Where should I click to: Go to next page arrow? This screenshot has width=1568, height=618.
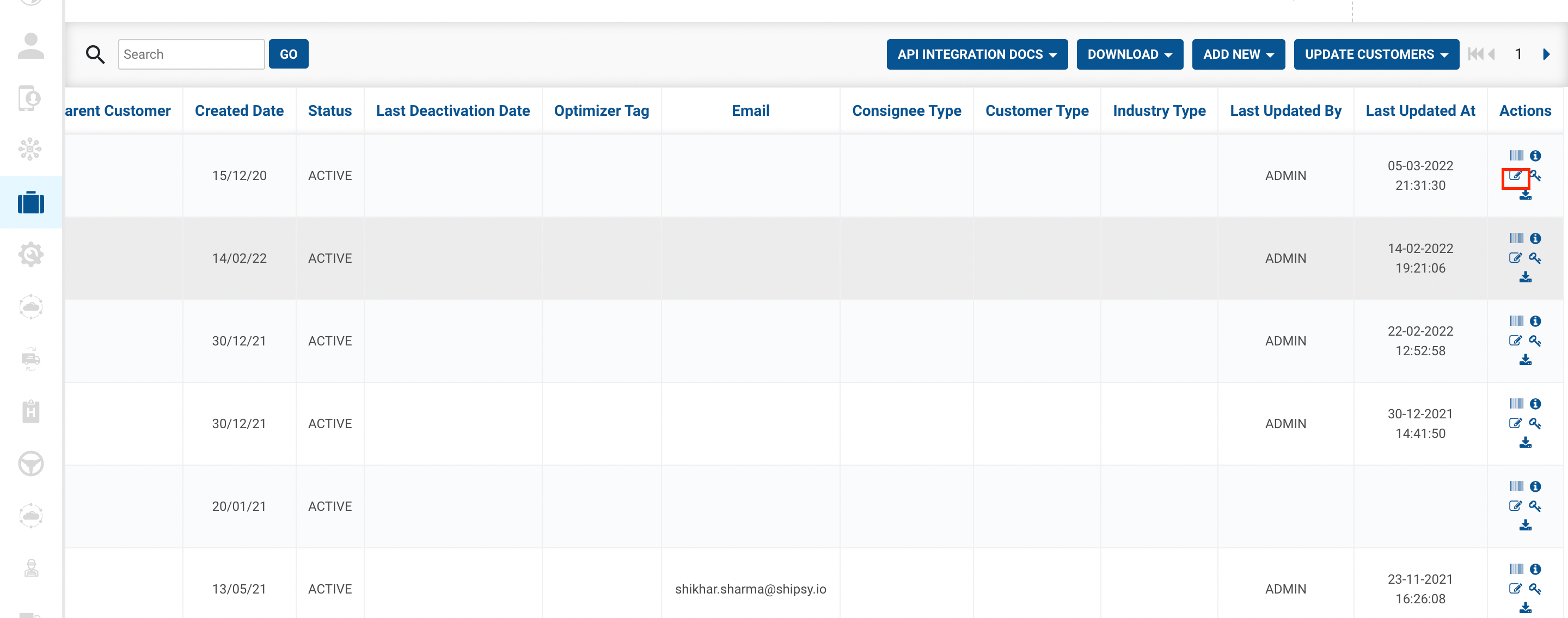point(1546,55)
